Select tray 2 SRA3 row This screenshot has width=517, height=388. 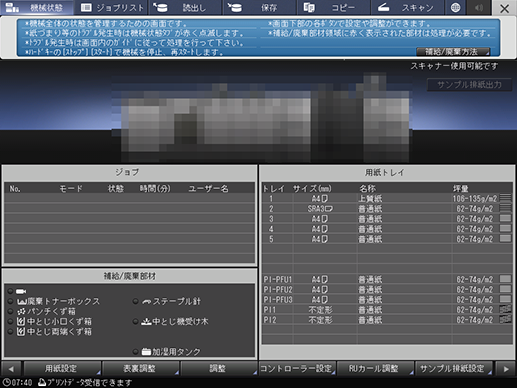tap(387, 209)
